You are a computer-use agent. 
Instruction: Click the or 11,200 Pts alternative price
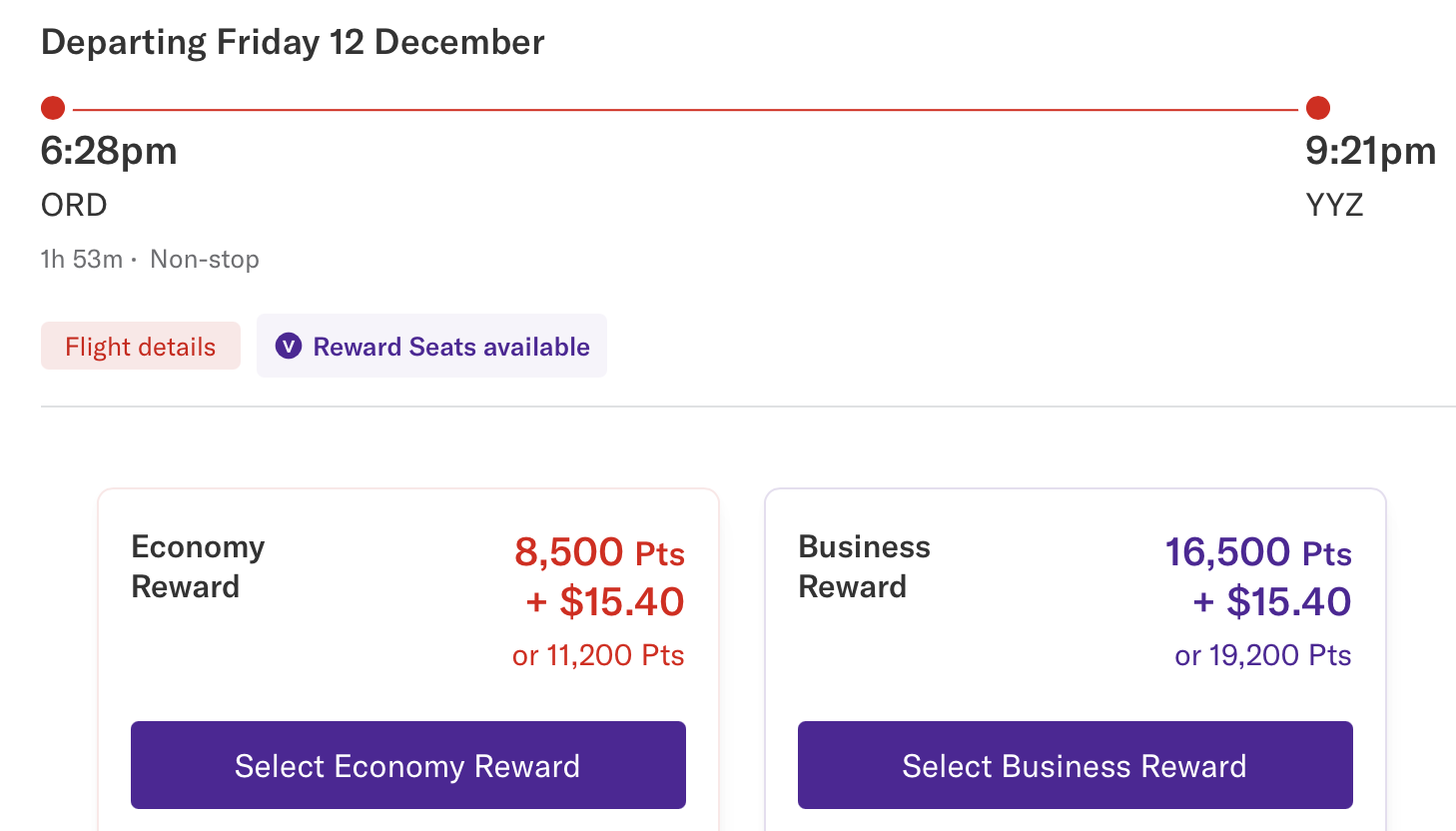[x=598, y=655]
